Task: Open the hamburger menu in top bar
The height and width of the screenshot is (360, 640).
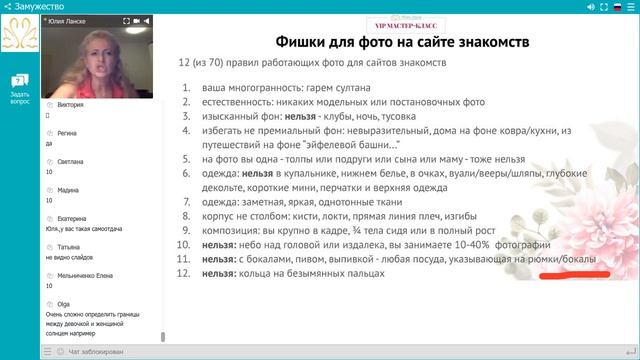Action: point(631,7)
